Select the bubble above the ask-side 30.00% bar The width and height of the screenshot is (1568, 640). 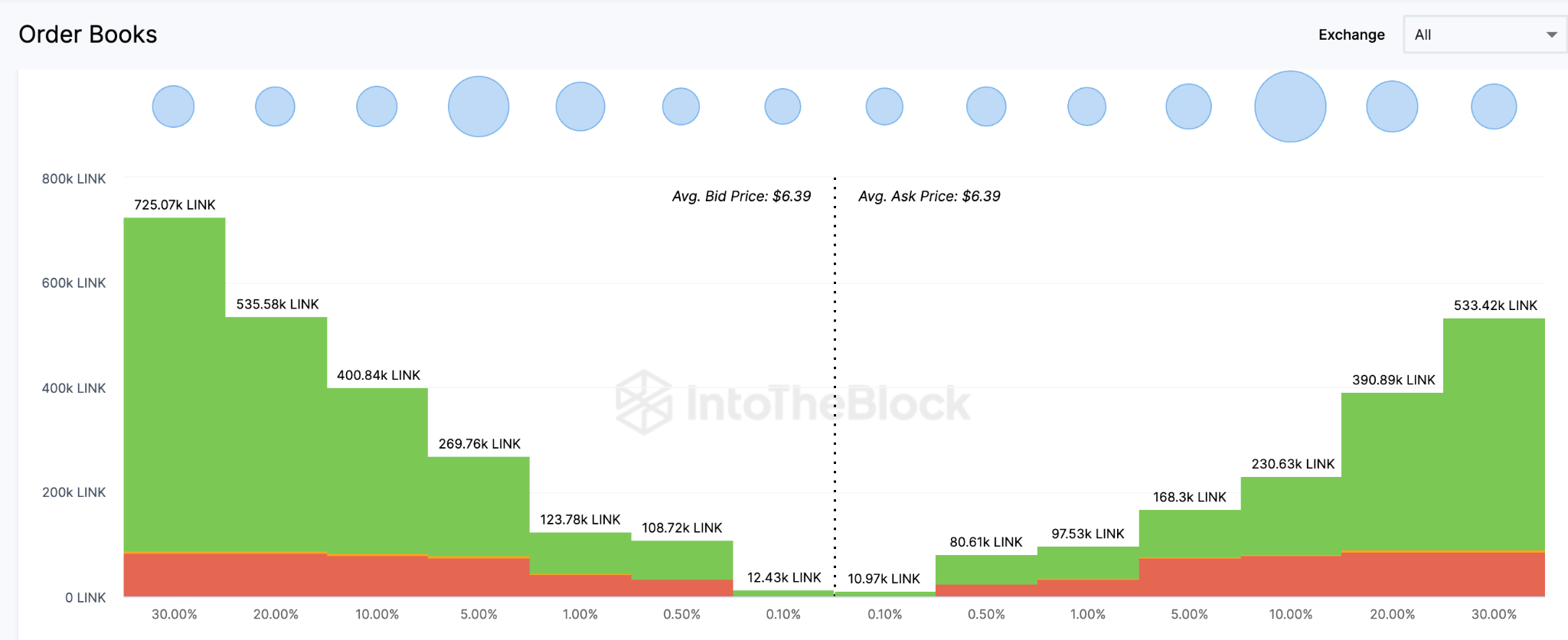[1494, 106]
